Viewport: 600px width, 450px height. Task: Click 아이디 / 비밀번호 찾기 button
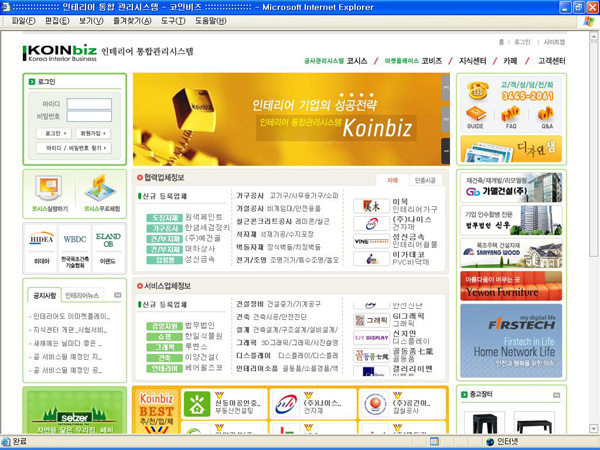[74, 148]
